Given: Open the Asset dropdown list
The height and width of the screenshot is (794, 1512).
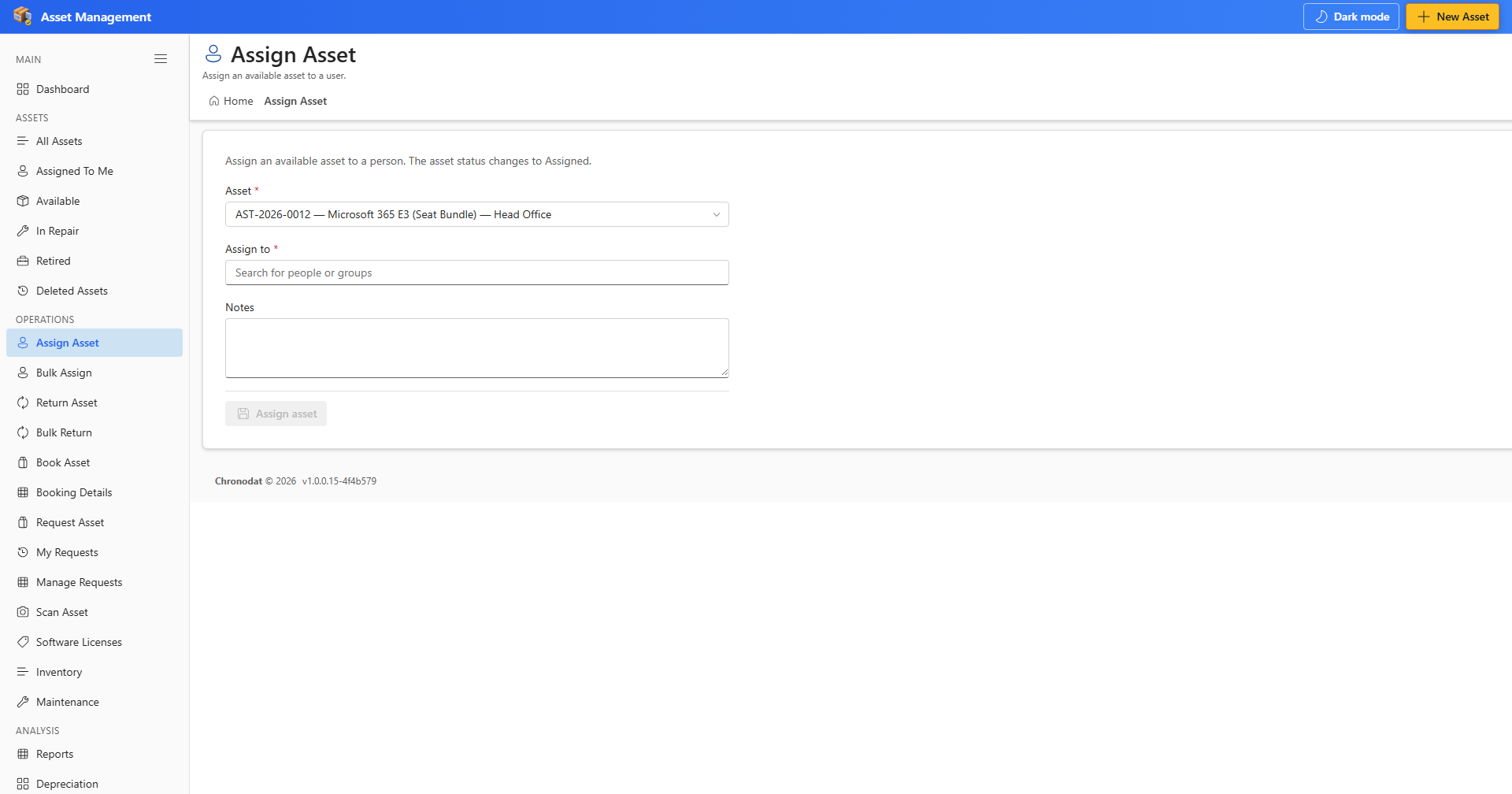Looking at the screenshot, I should (476, 214).
